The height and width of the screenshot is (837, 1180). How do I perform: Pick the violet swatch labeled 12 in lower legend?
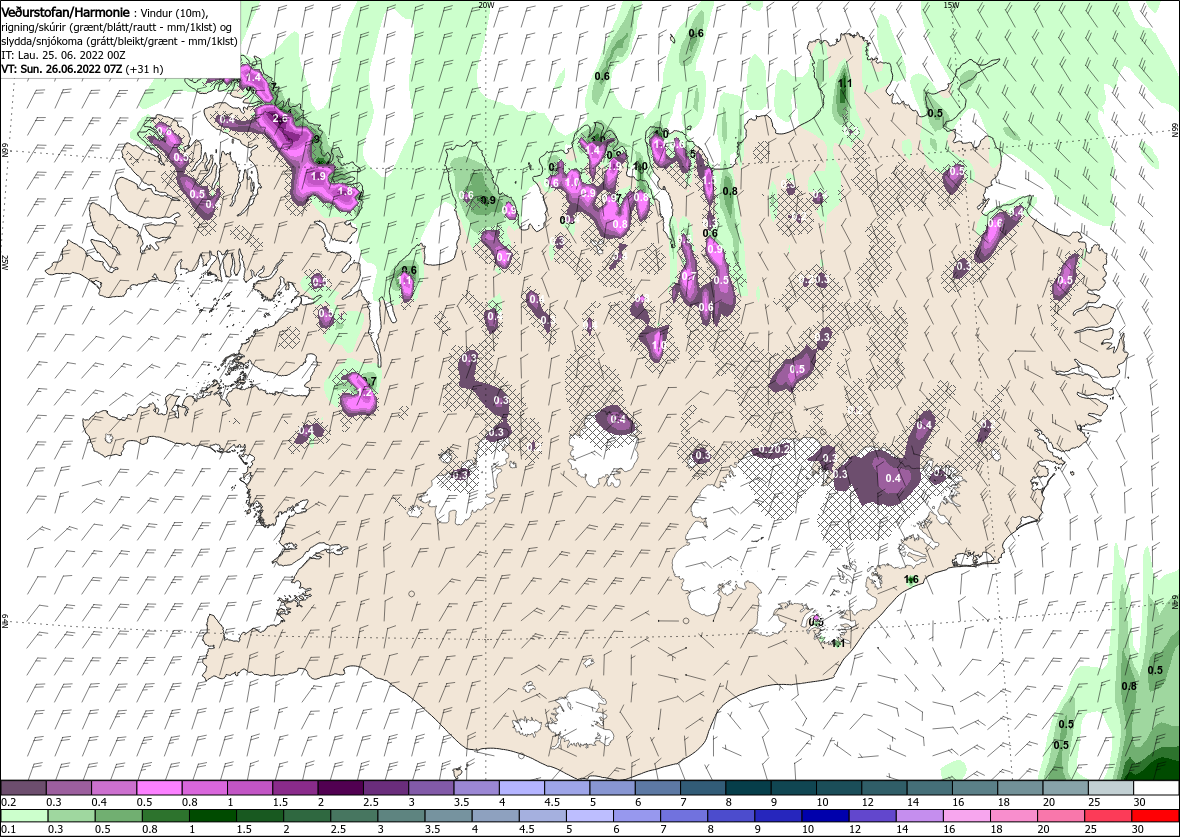click(873, 817)
